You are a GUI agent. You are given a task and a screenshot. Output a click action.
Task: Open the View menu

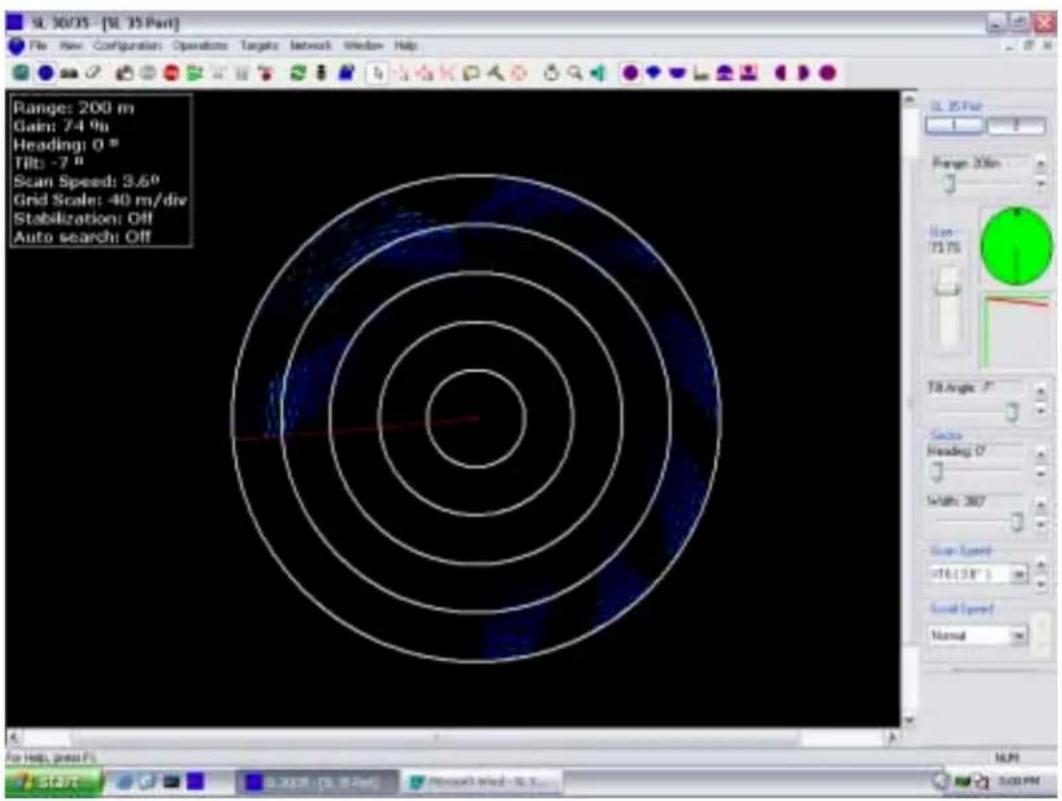70,45
